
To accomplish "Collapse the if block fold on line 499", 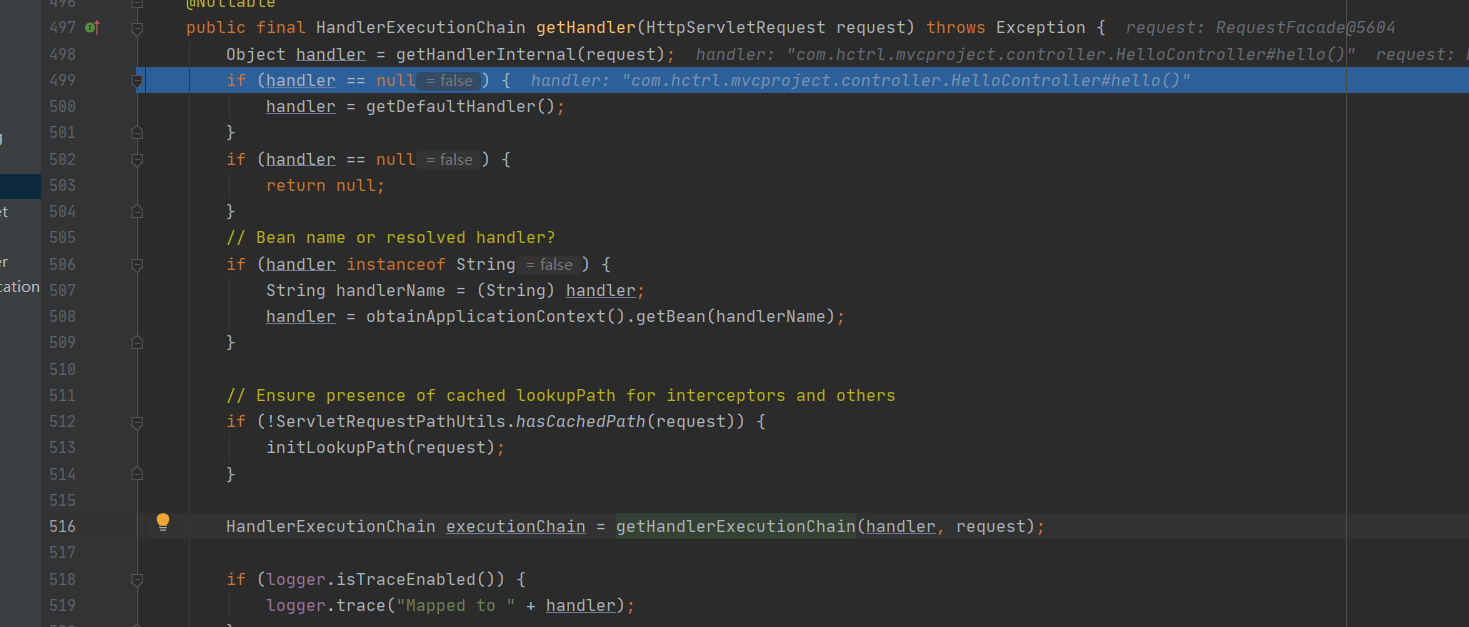I will [x=137, y=81].
